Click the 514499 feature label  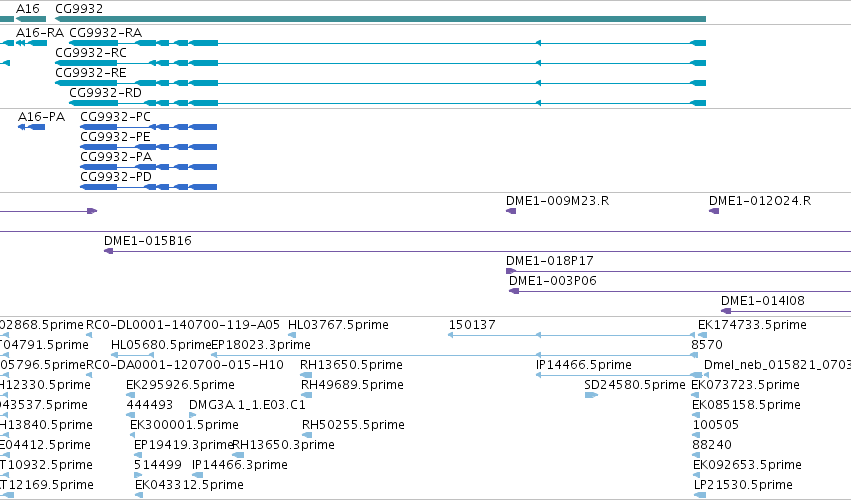coord(157,465)
